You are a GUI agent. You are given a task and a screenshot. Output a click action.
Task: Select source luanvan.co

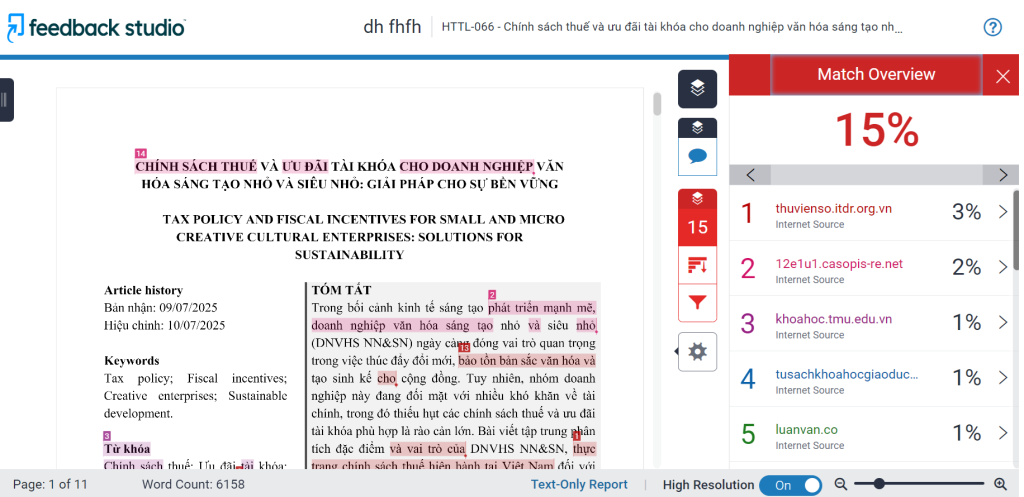tap(807, 430)
